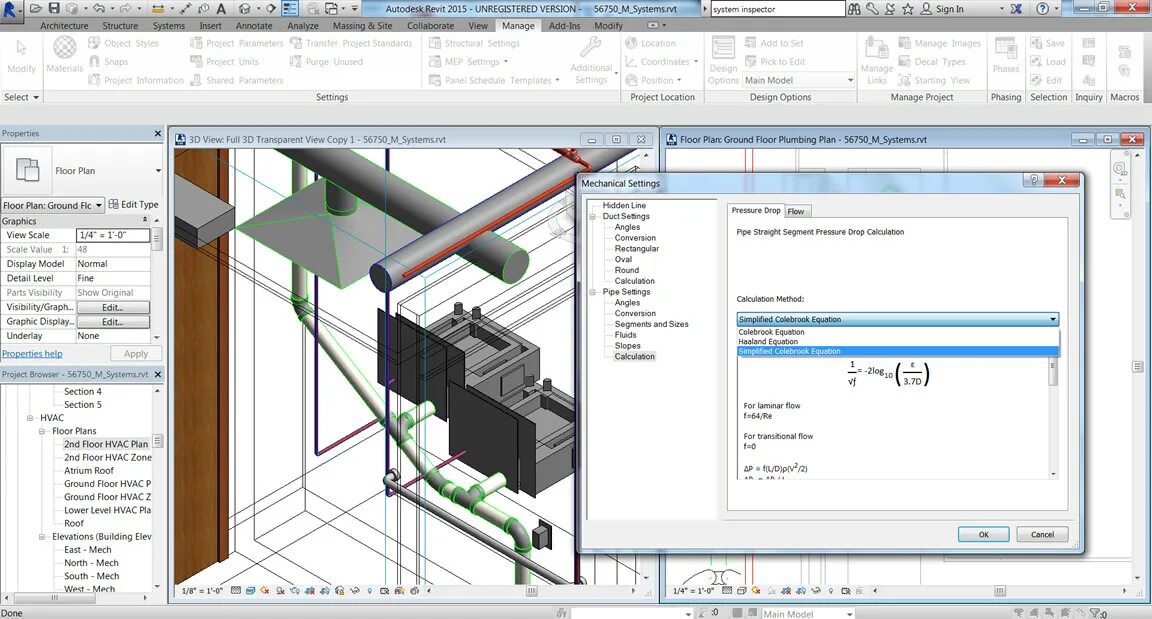The height and width of the screenshot is (619, 1152).
Task: Switch to the Flow tab
Action: (x=796, y=211)
